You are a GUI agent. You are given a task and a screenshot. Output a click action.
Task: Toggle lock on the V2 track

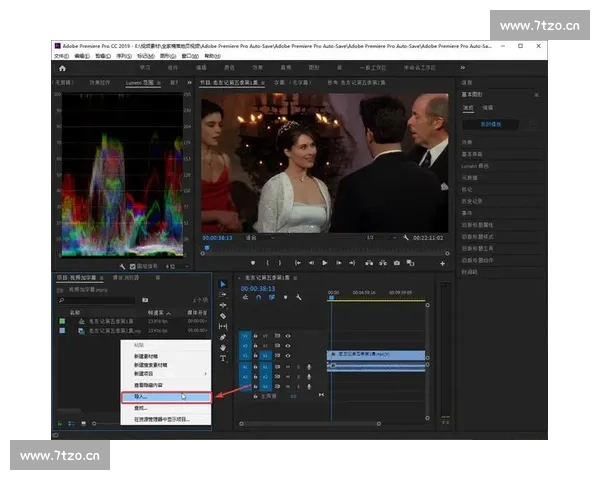pos(255,345)
